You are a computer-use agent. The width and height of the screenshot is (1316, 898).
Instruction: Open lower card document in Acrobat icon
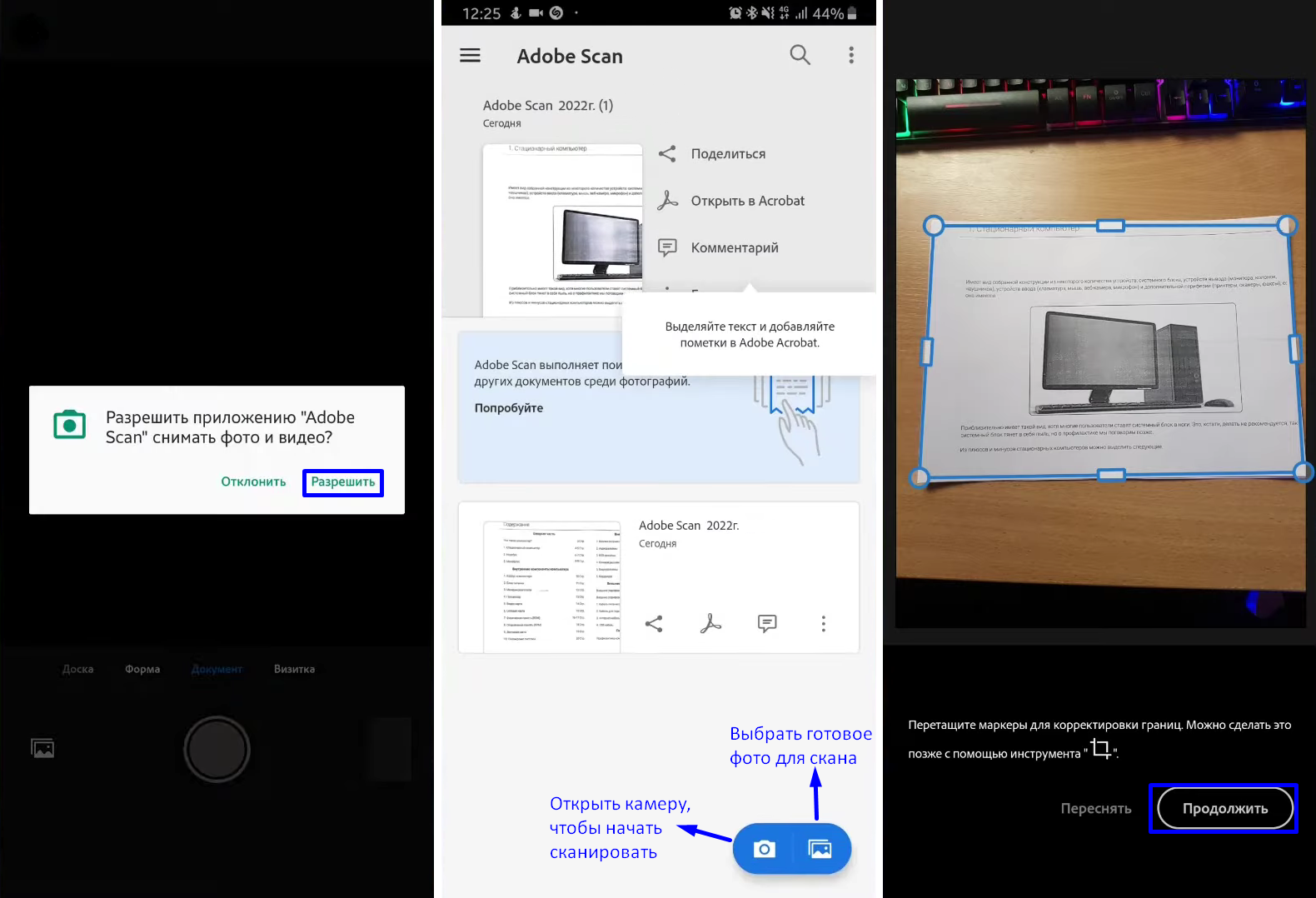coord(710,624)
